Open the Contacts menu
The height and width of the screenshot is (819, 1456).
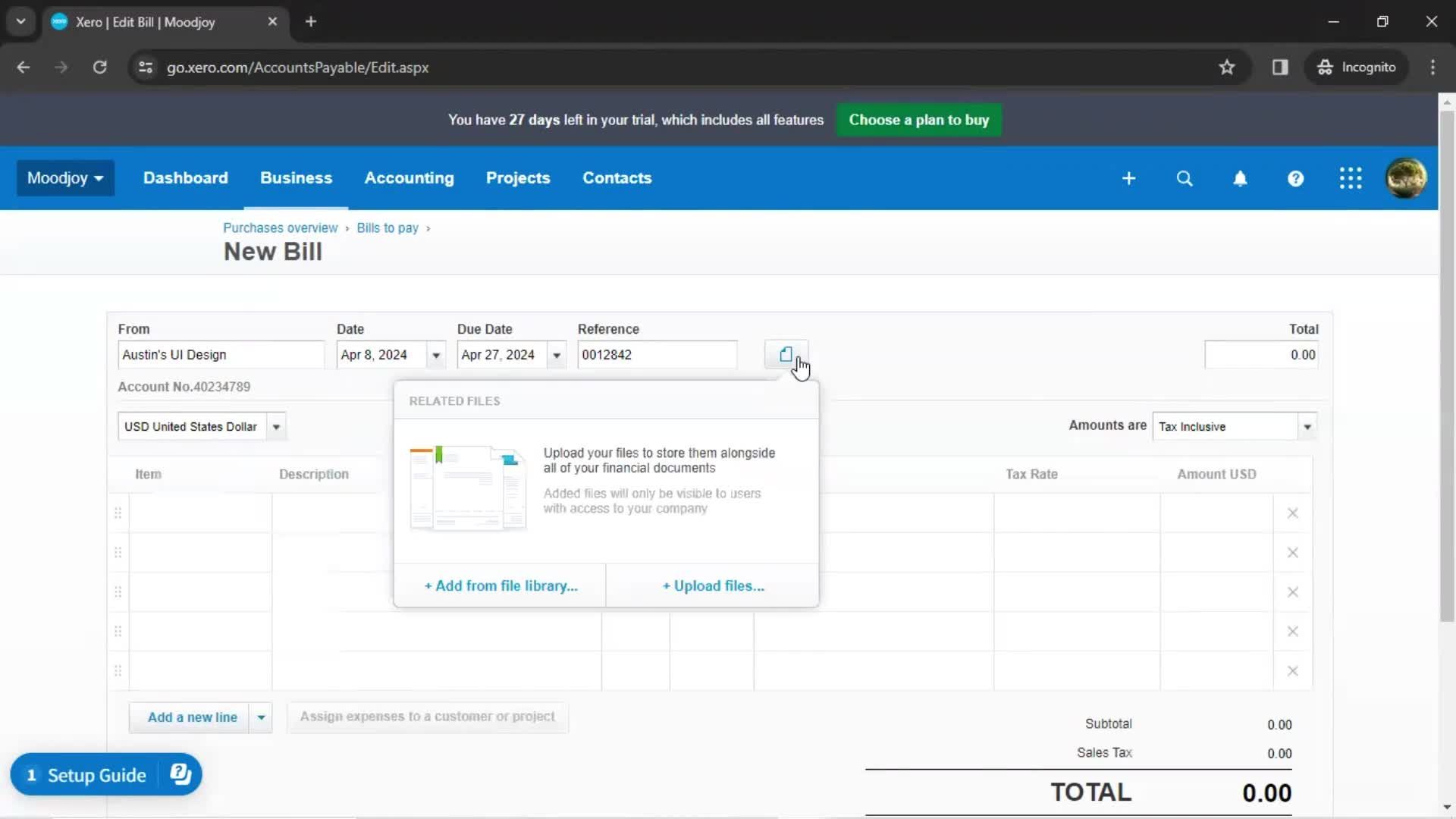pos(617,178)
